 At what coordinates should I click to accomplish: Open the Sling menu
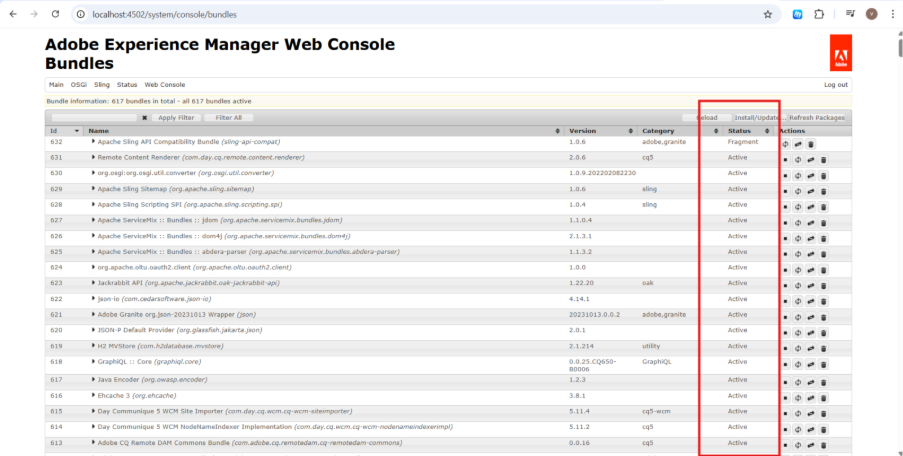coord(102,85)
